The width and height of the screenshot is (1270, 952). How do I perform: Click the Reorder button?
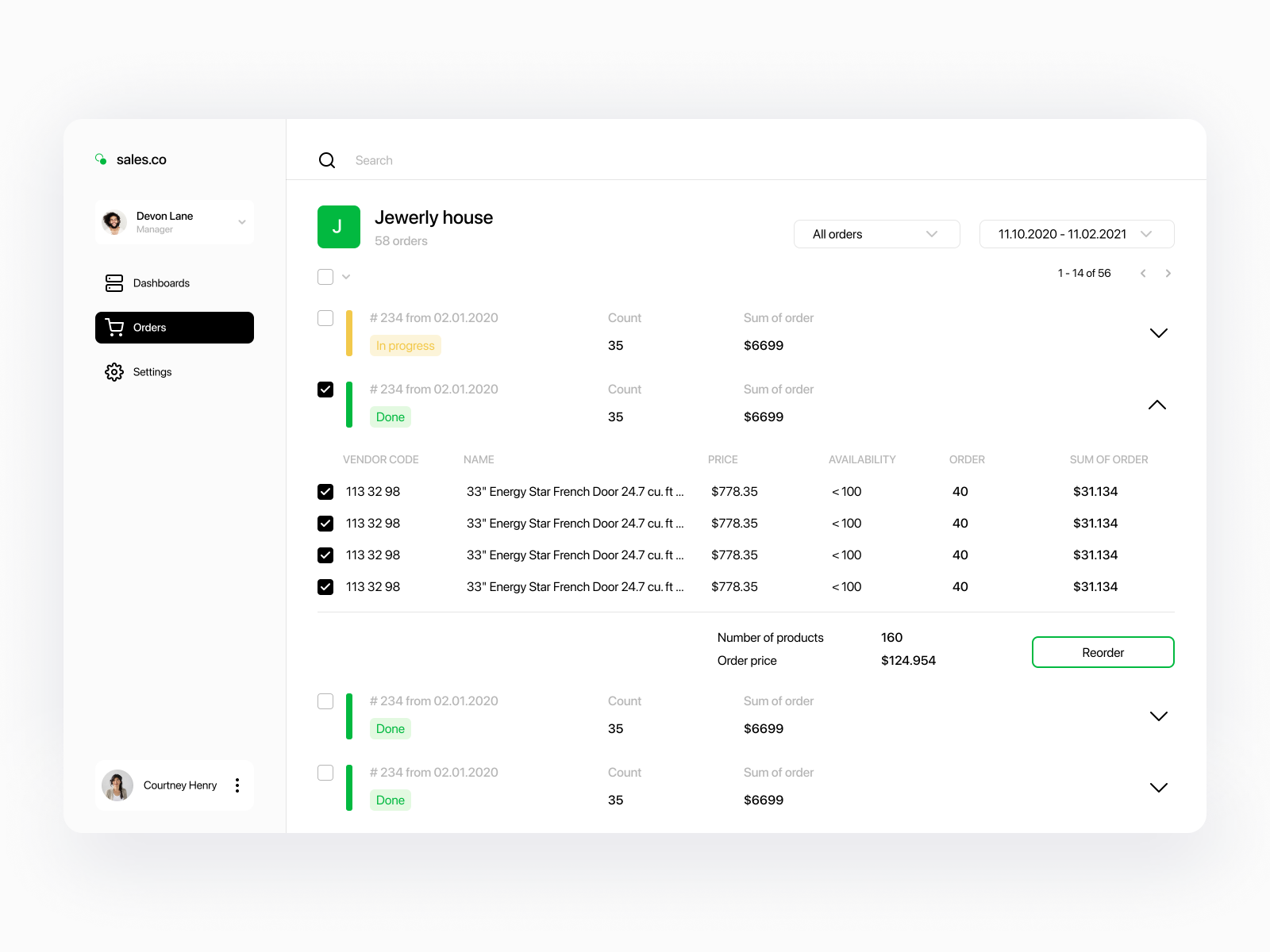[x=1103, y=651]
